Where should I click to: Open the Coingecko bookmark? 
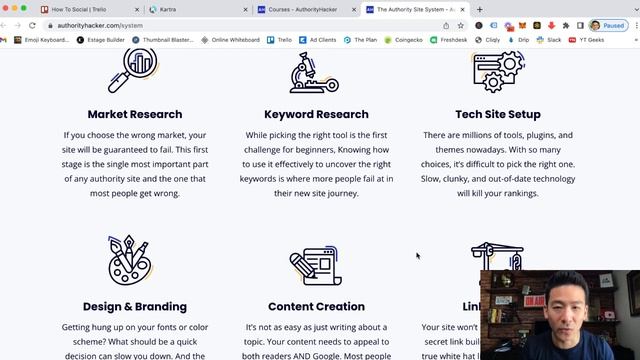404,40
